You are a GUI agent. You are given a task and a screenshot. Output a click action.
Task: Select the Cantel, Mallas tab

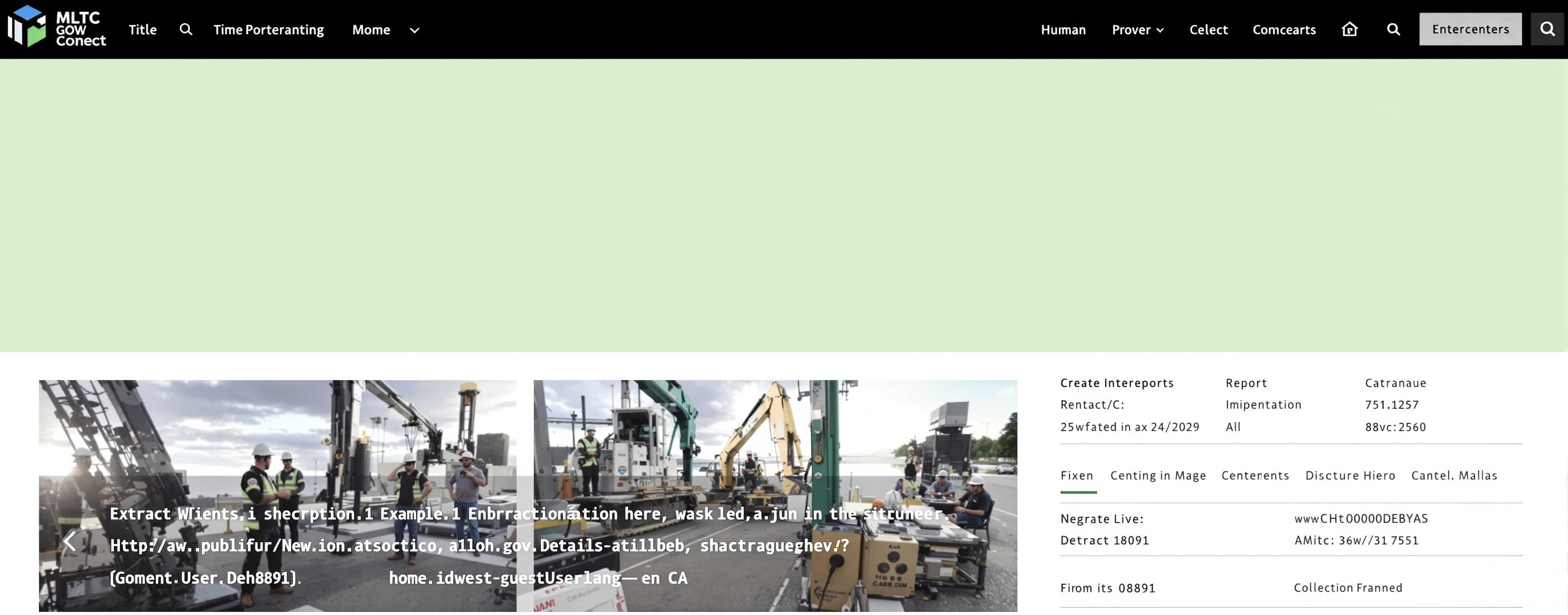coord(1454,476)
